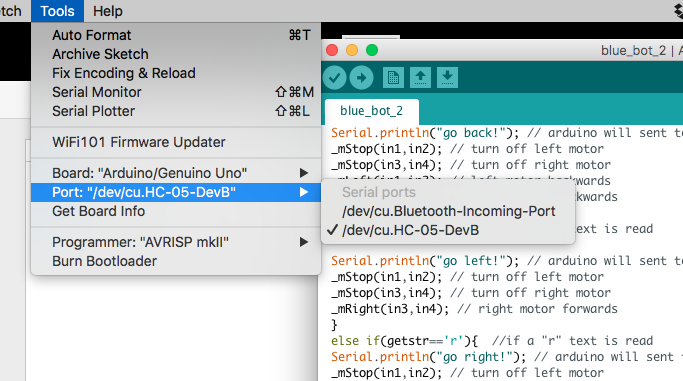Click the Save sketch down-arrow icon
The width and height of the screenshot is (683, 381).
tap(447, 78)
